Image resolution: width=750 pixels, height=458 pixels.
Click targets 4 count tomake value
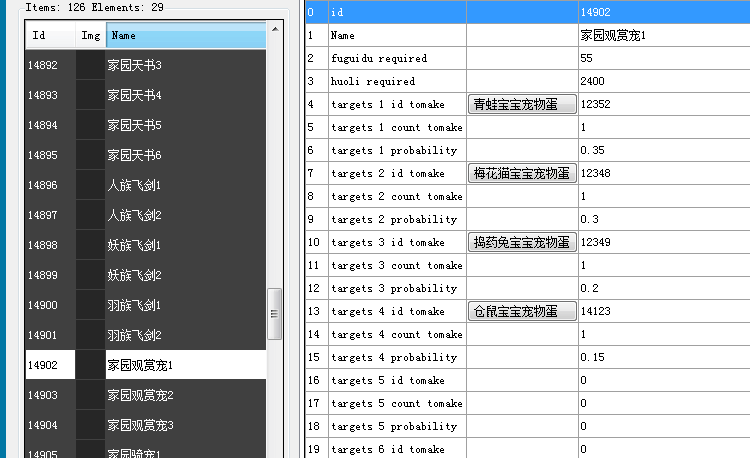tap(664, 334)
